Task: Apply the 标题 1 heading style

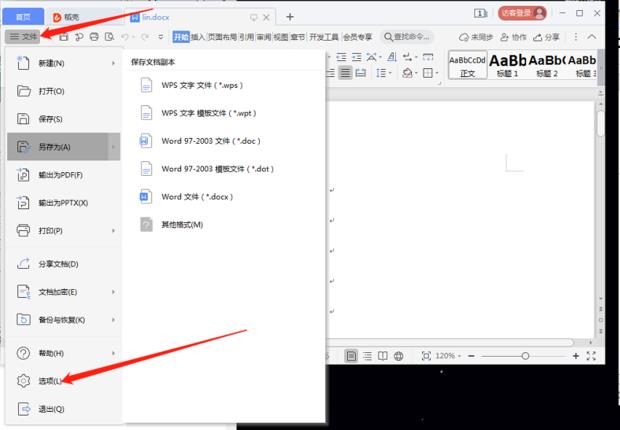Action: [x=507, y=65]
